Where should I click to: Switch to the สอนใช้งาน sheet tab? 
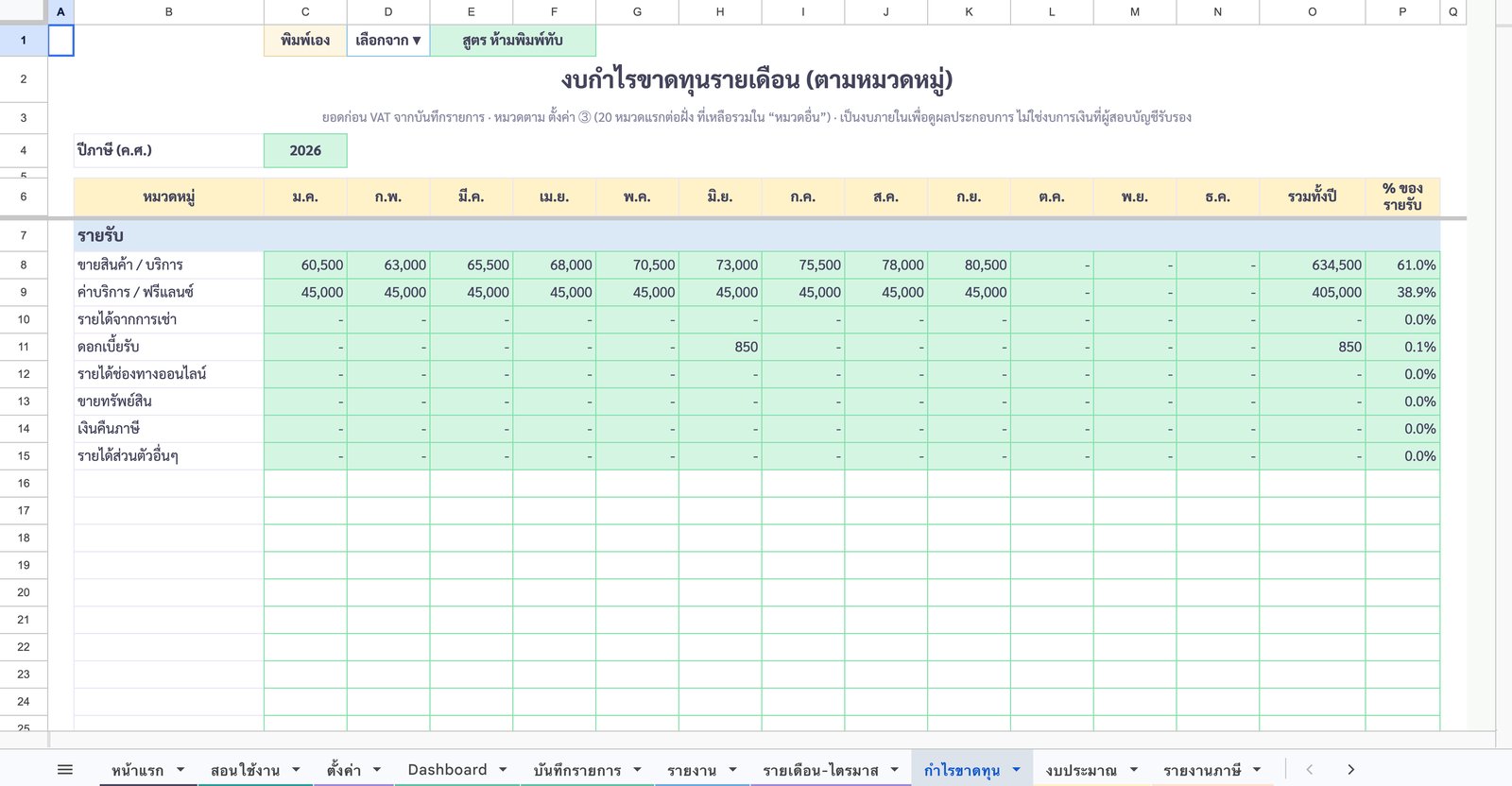pyautogui.click(x=245, y=770)
